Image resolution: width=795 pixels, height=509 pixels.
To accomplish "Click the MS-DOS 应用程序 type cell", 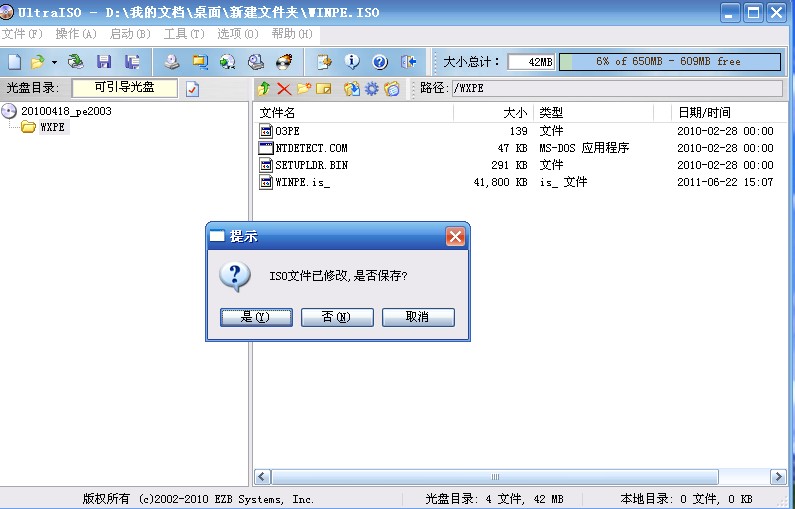I will click(584, 148).
